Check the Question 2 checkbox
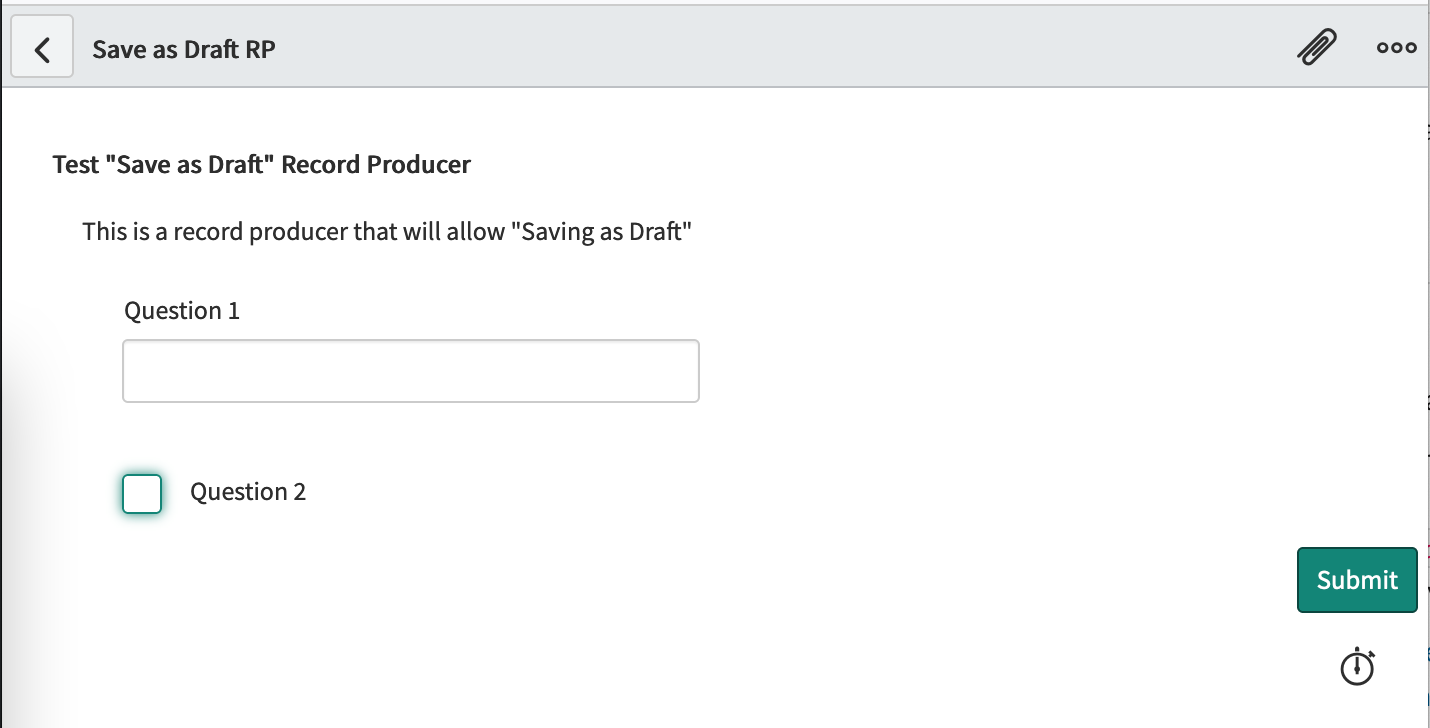 pos(141,493)
